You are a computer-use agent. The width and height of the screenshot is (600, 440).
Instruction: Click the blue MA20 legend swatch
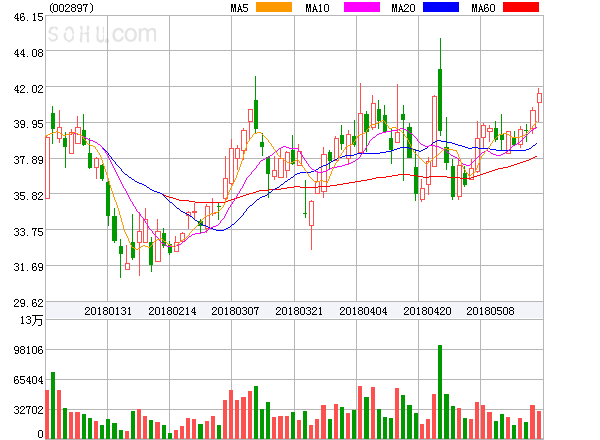point(441,7)
